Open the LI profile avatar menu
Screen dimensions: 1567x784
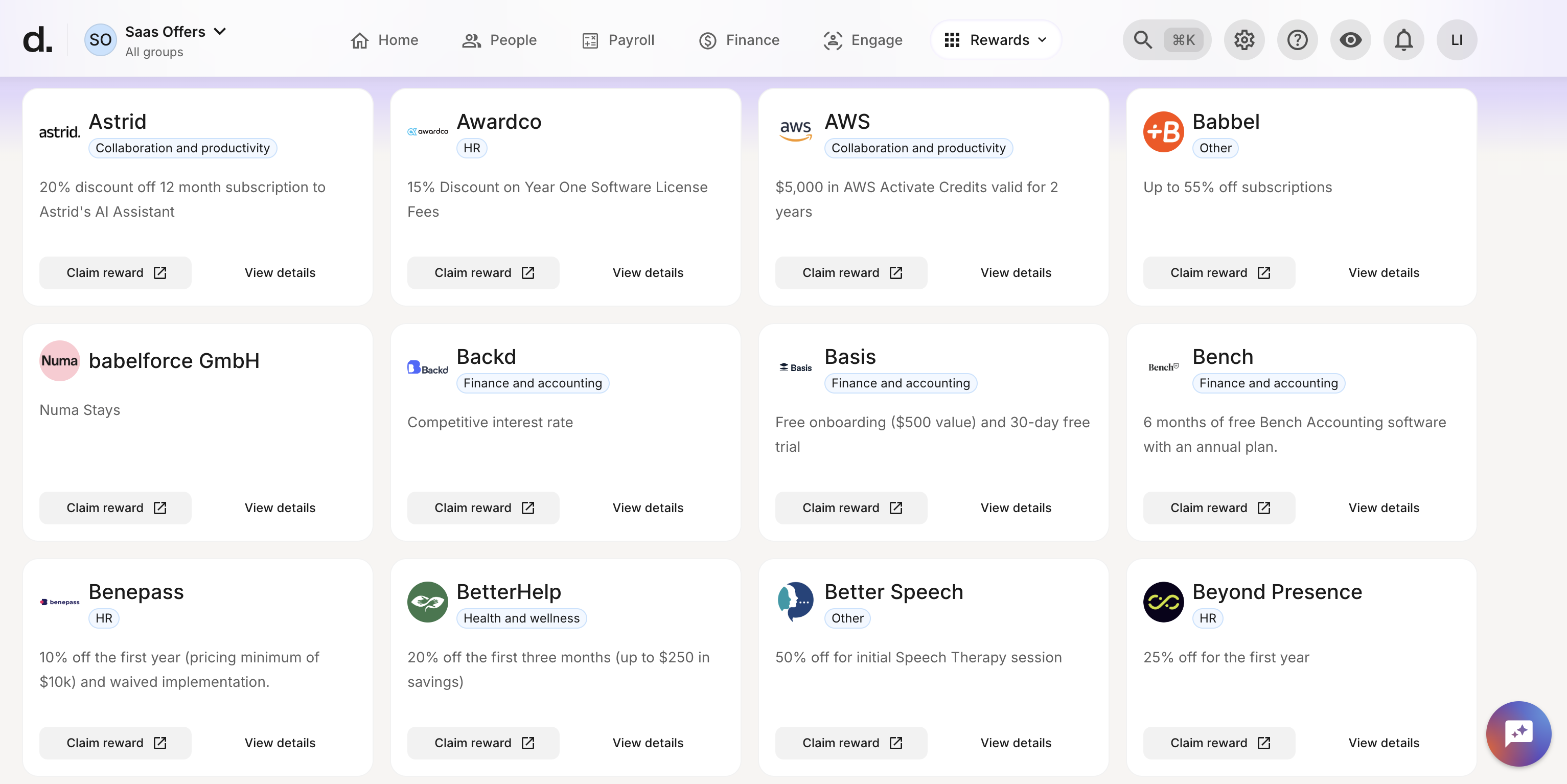tap(1456, 39)
